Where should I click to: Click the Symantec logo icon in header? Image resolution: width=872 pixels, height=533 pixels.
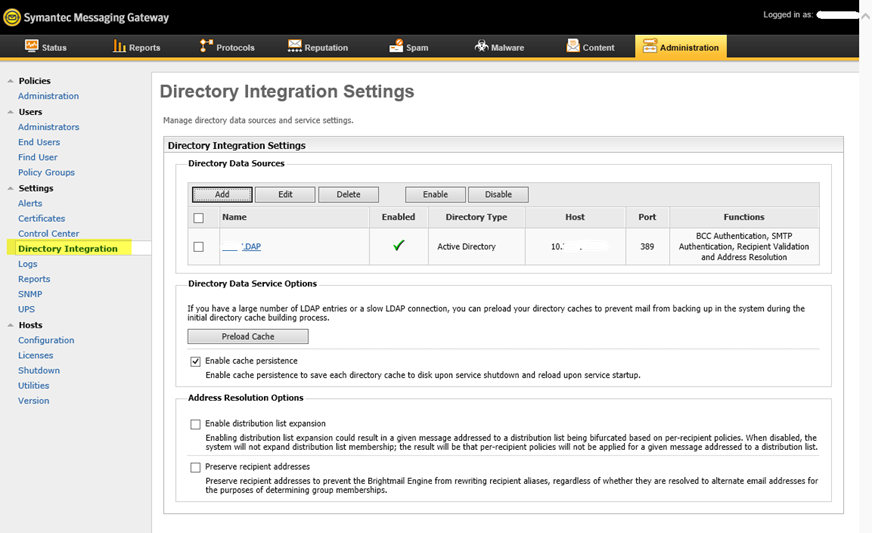12,17
